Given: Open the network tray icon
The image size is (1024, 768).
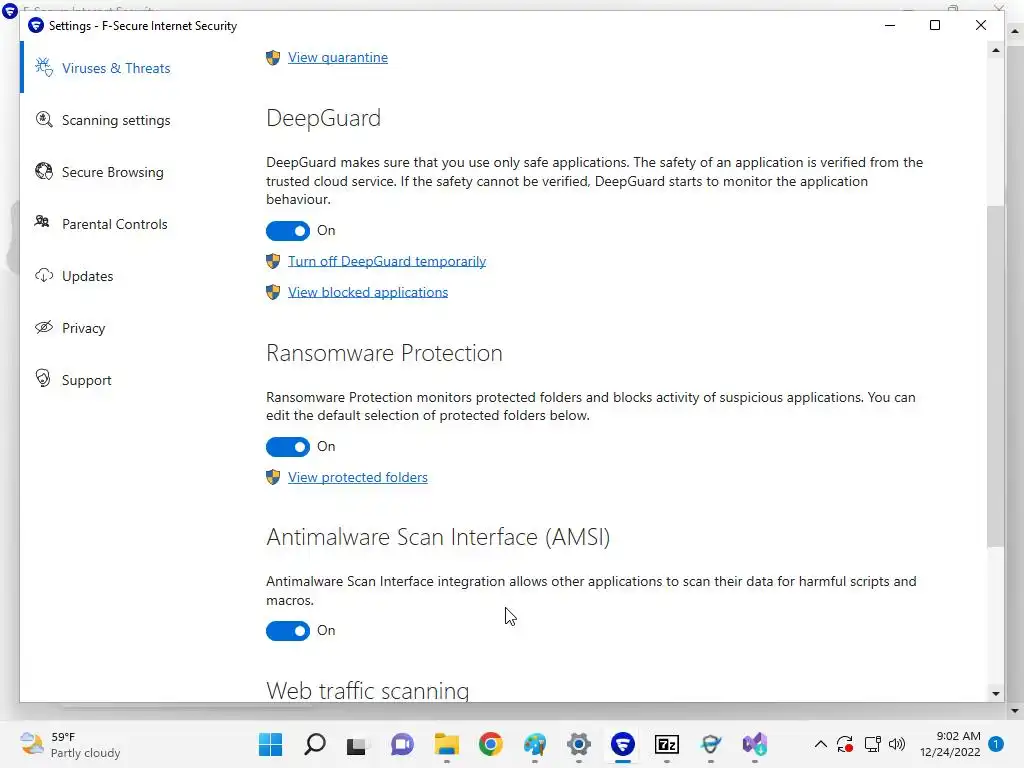Looking at the screenshot, I should (872, 744).
